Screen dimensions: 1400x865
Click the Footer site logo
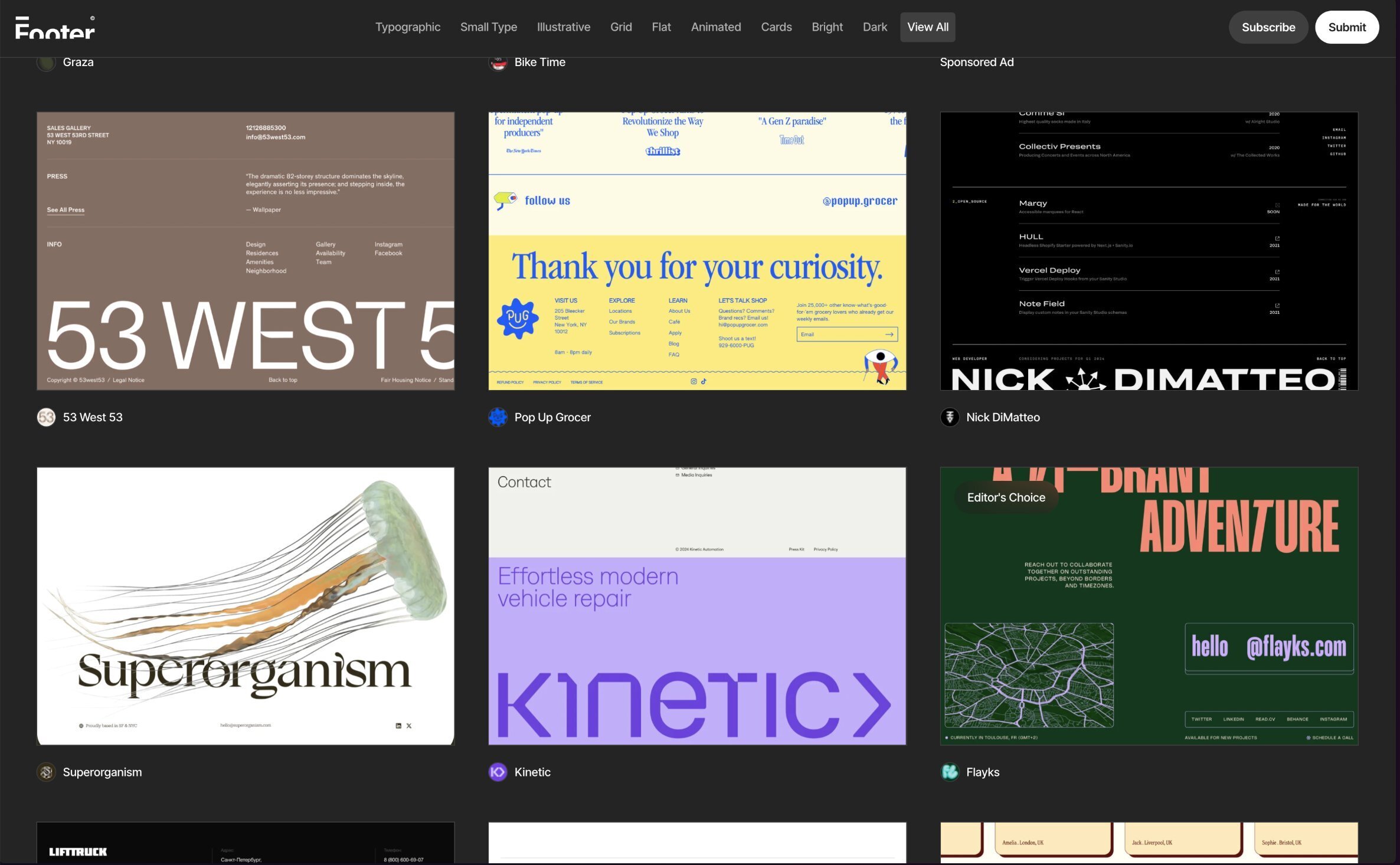54,27
